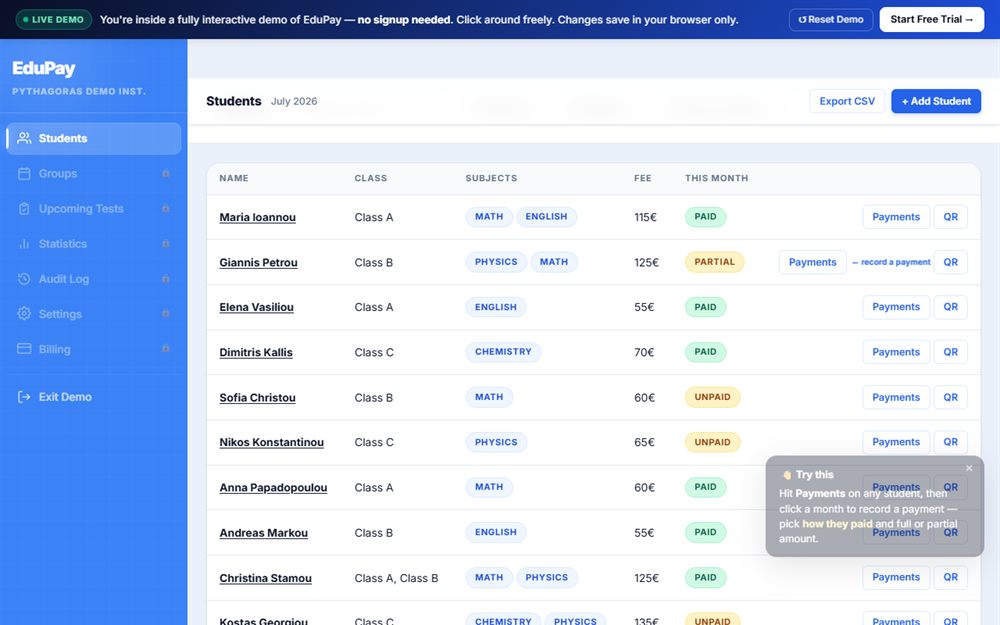Click the LIVE DEMO badge
The height and width of the screenshot is (625, 1000).
click(54, 20)
